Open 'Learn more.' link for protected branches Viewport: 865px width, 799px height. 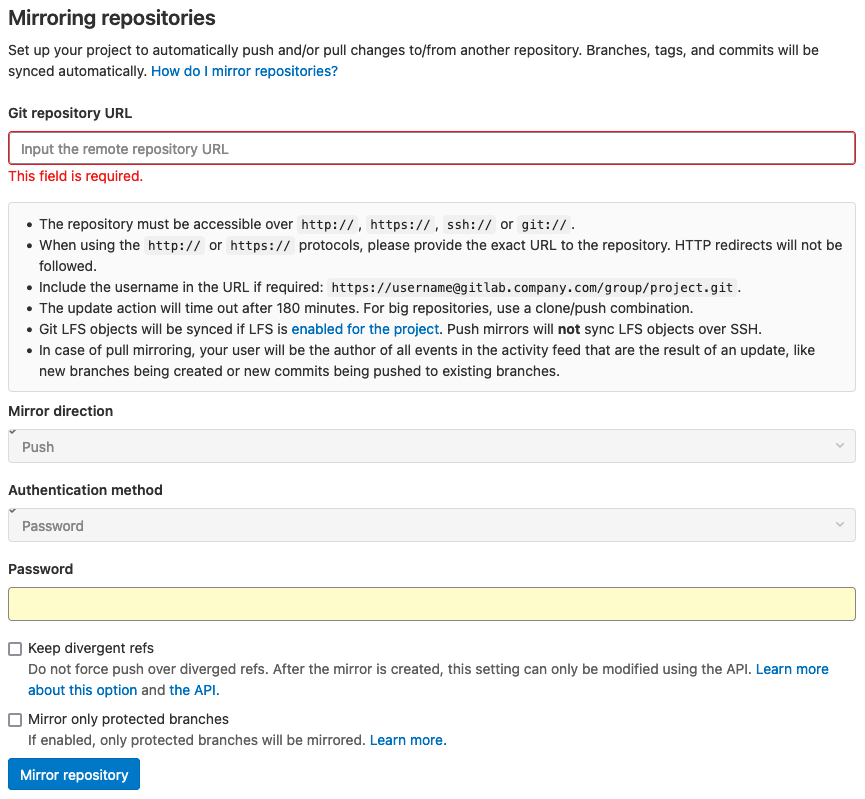pyautogui.click(x=408, y=741)
